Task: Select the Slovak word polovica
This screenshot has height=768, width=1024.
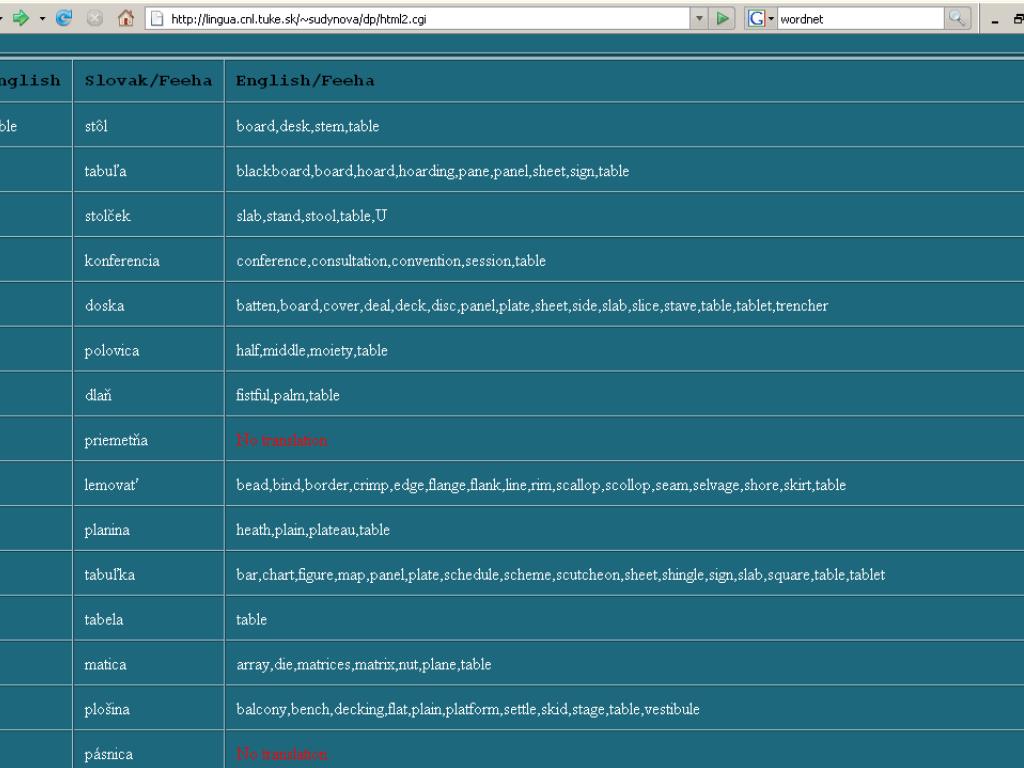Action: [112, 351]
